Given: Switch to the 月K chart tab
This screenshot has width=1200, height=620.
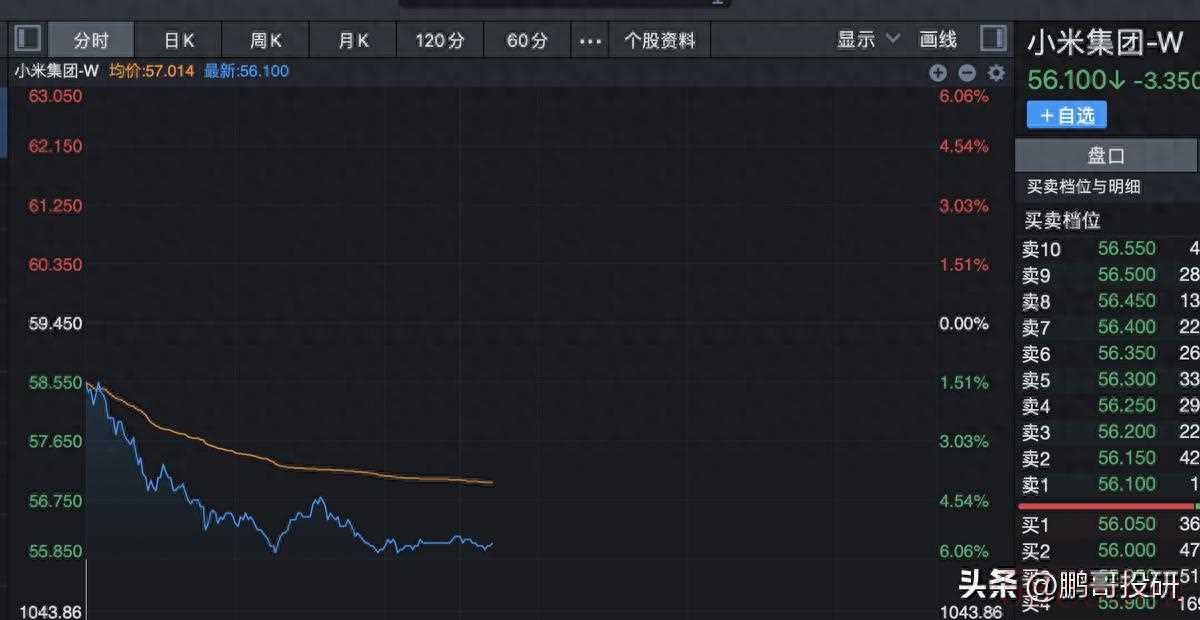Looking at the screenshot, I should [x=353, y=40].
